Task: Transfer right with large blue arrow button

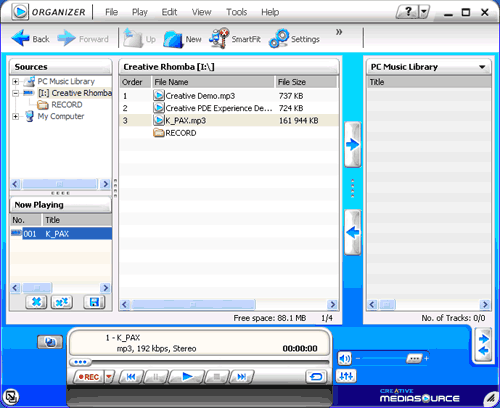Action: pos(353,145)
